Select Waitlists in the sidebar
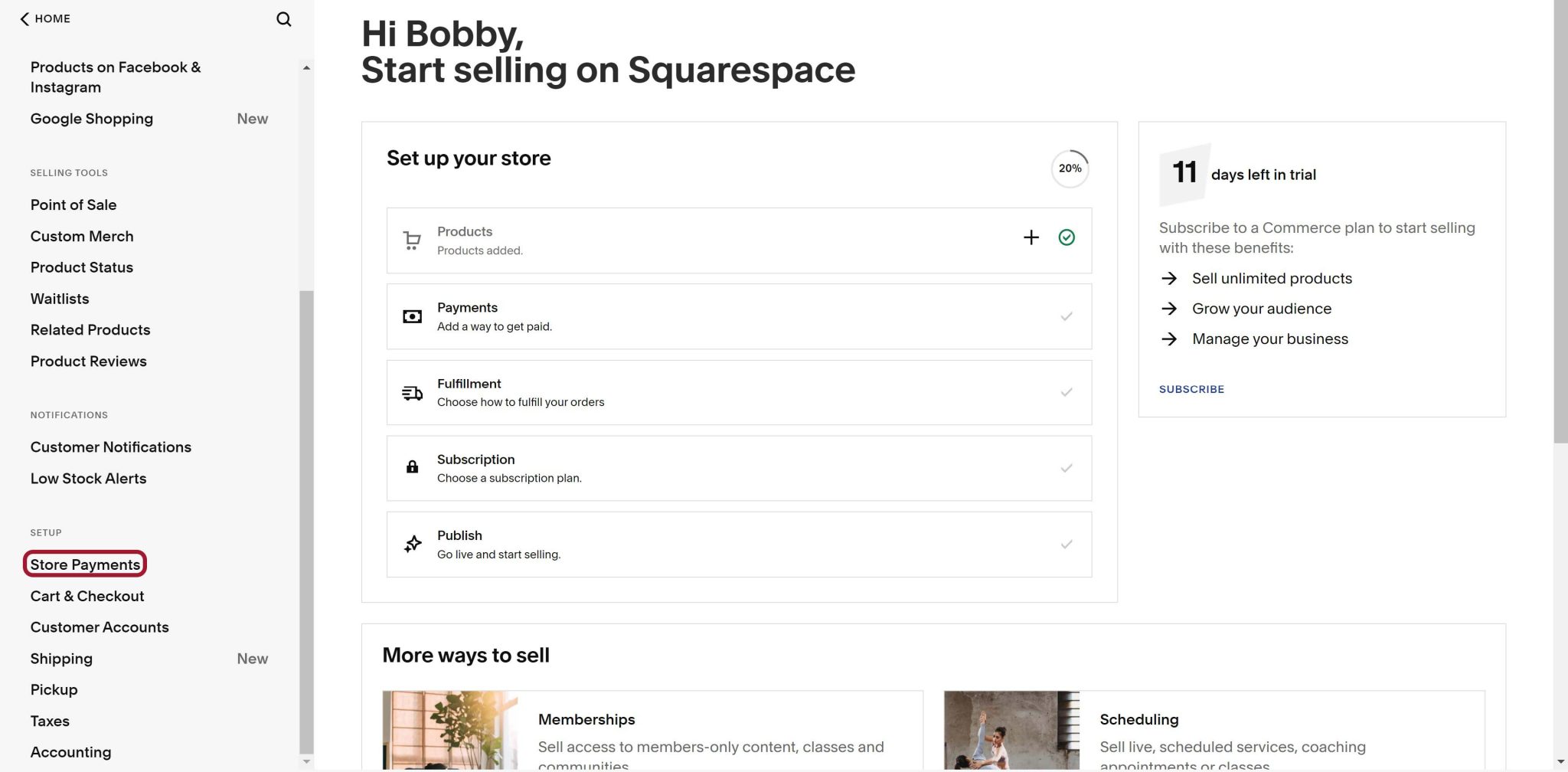Screen dimensions: 1568x772 pyautogui.click(x=60, y=299)
